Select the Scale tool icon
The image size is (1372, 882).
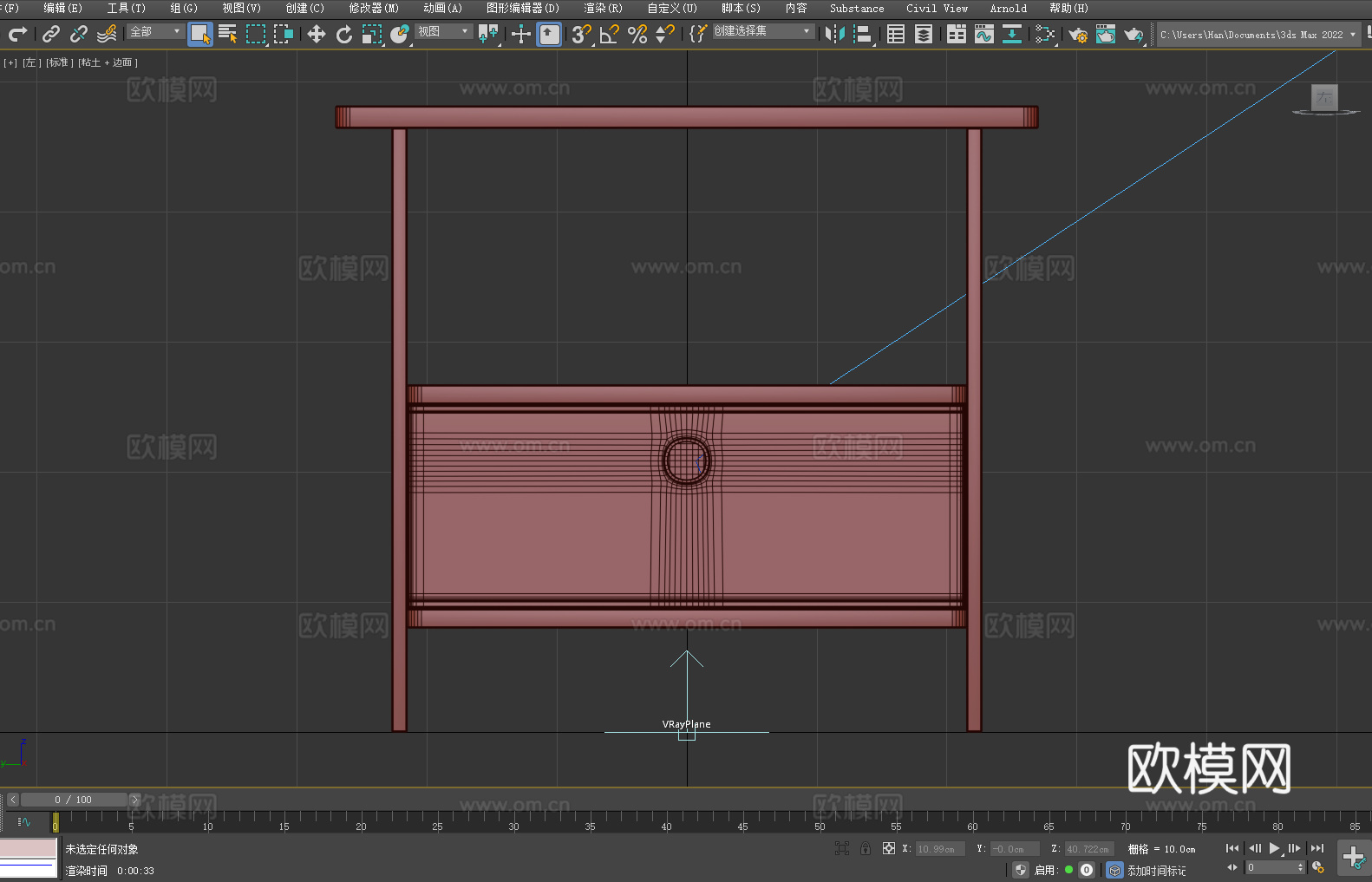372,34
